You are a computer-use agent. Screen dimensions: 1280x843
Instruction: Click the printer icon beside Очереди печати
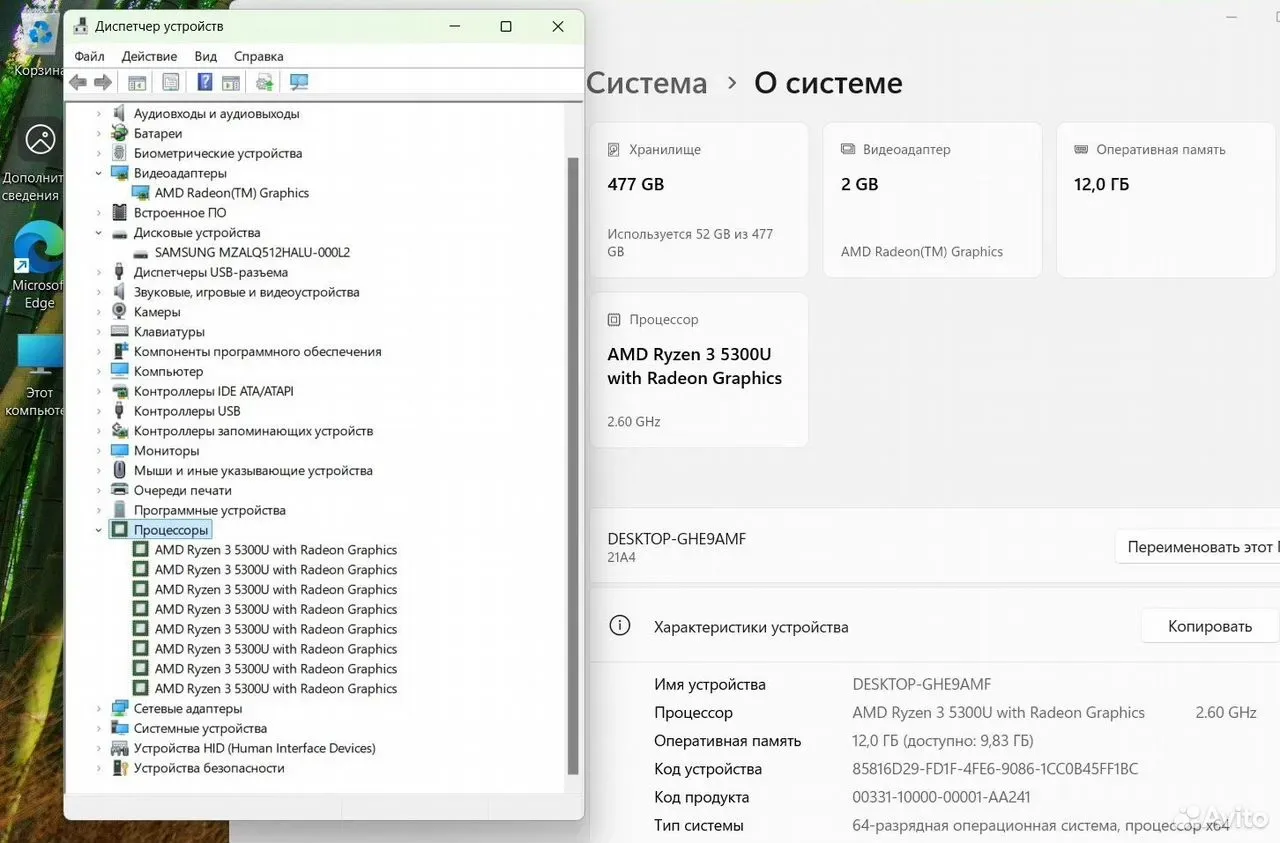120,490
